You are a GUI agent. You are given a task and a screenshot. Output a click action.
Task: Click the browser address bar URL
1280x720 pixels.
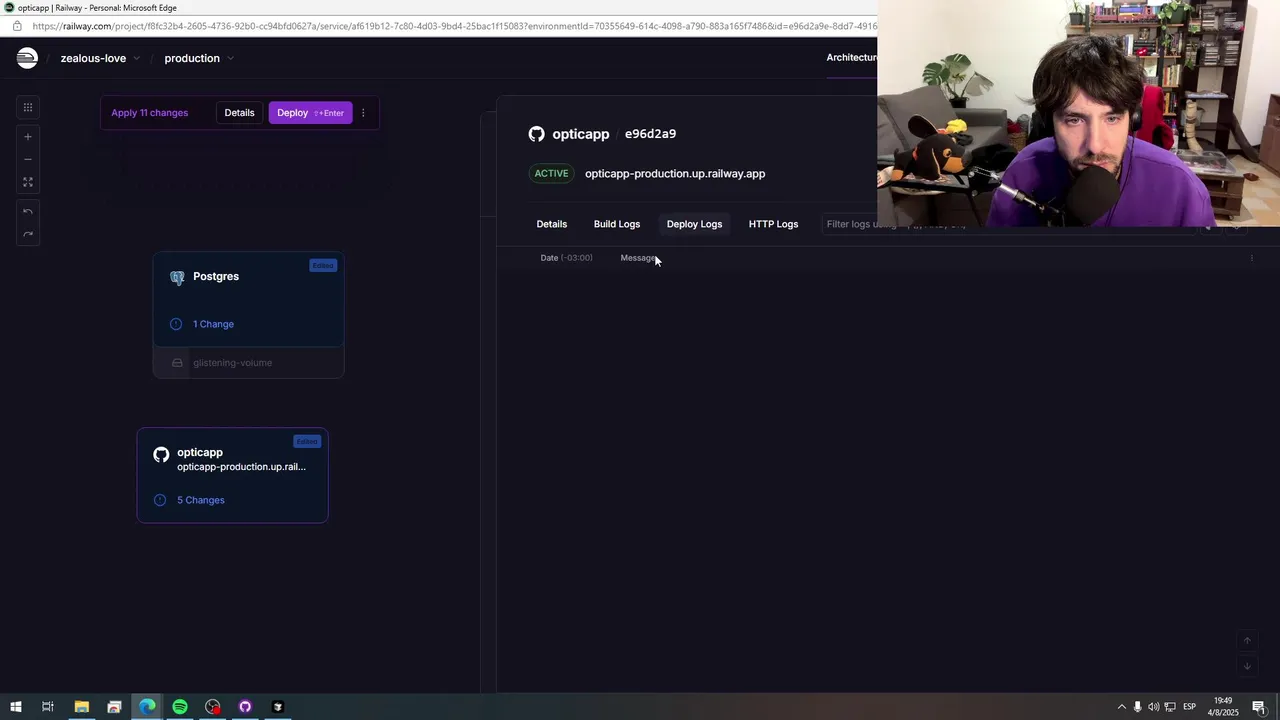point(454,26)
